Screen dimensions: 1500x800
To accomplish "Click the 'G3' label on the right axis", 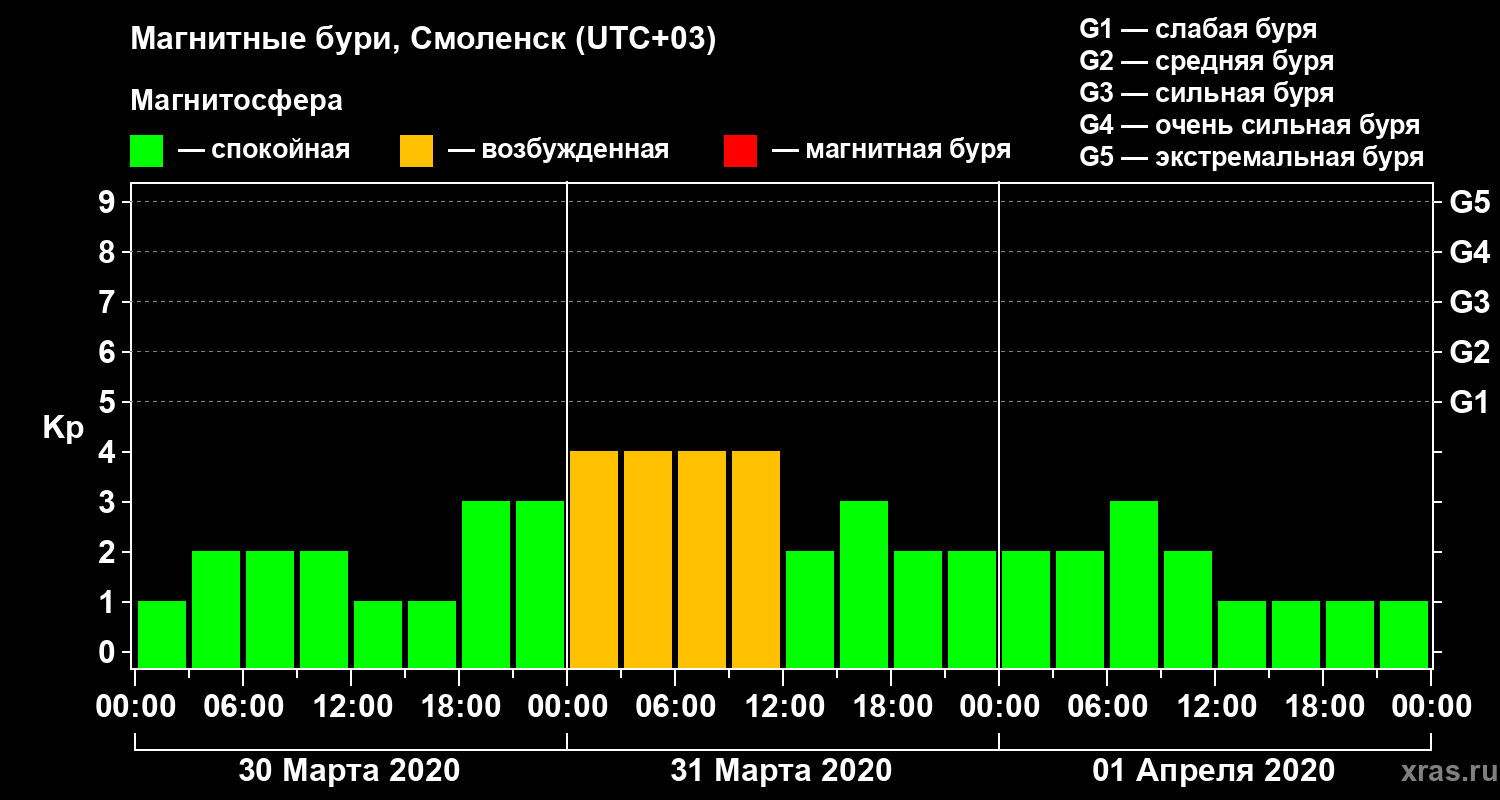I will [1469, 303].
